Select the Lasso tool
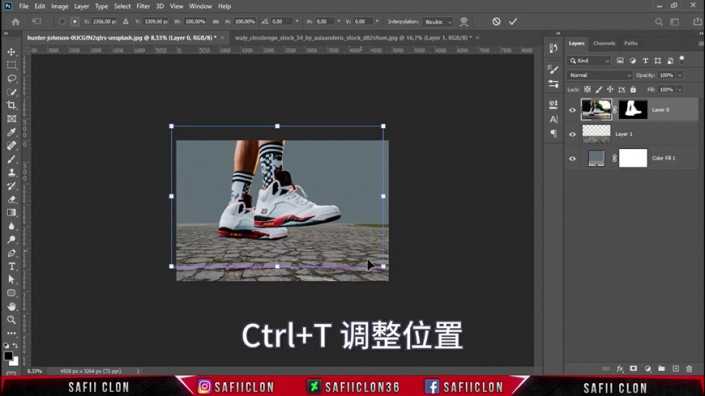Image resolution: width=705 pixels, height=396 pixels. (12, 79)
